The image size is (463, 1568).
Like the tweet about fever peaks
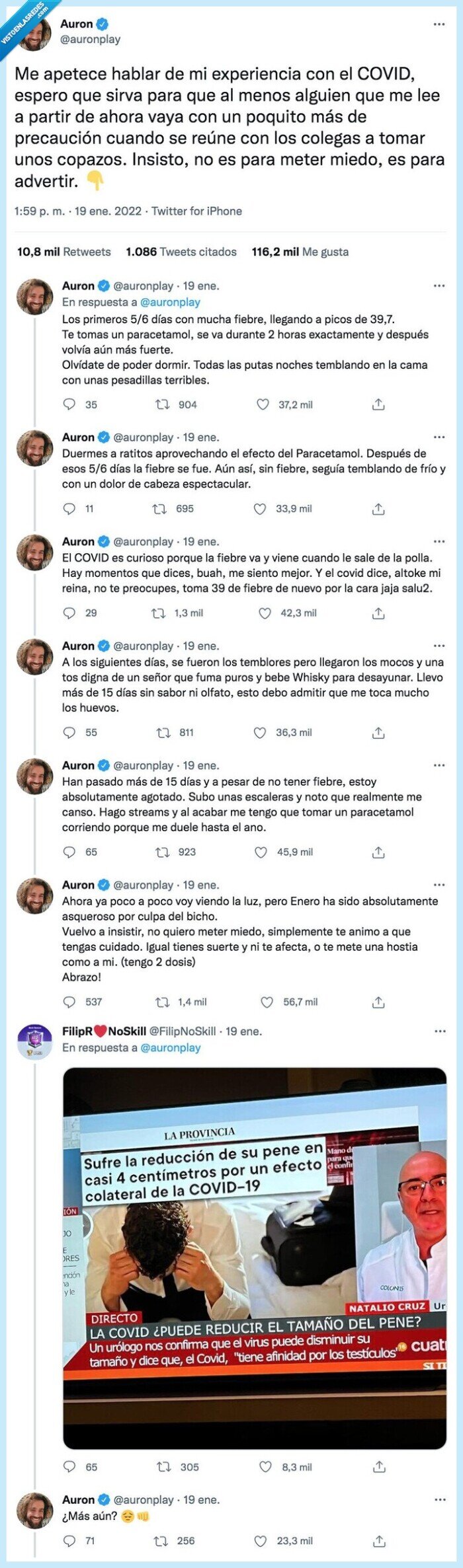click(263, 405)
